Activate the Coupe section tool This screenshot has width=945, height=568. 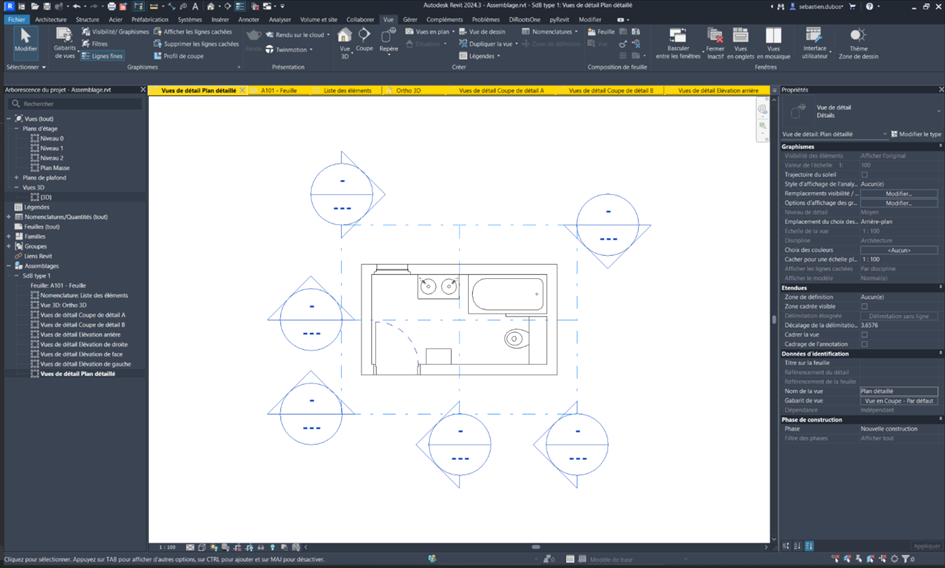364,40
